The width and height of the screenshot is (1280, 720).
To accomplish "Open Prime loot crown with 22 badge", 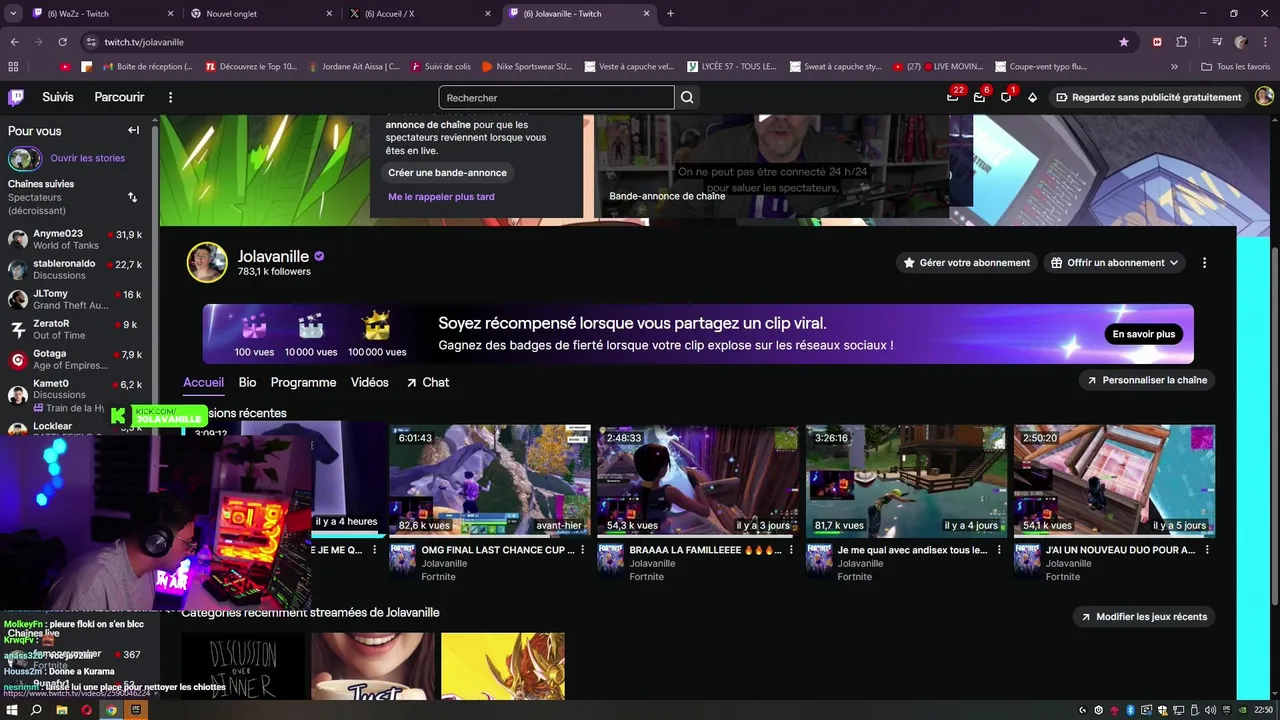I will pos(953,97).
